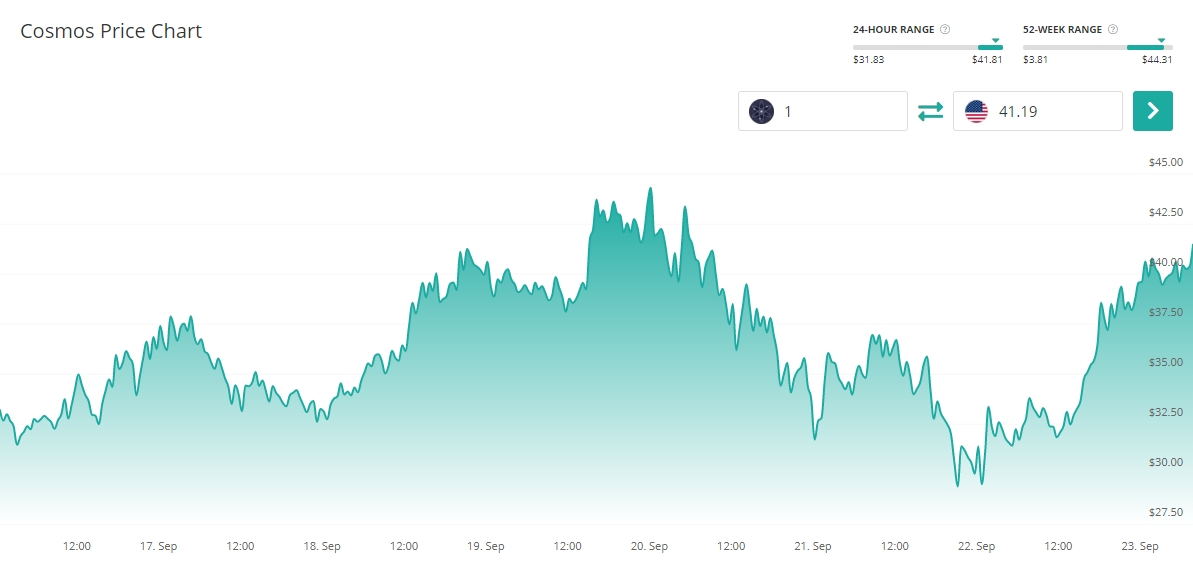Click the 17. Sep axis label
The height and width of the screenshot is (561, 1193).
(158, 546)
